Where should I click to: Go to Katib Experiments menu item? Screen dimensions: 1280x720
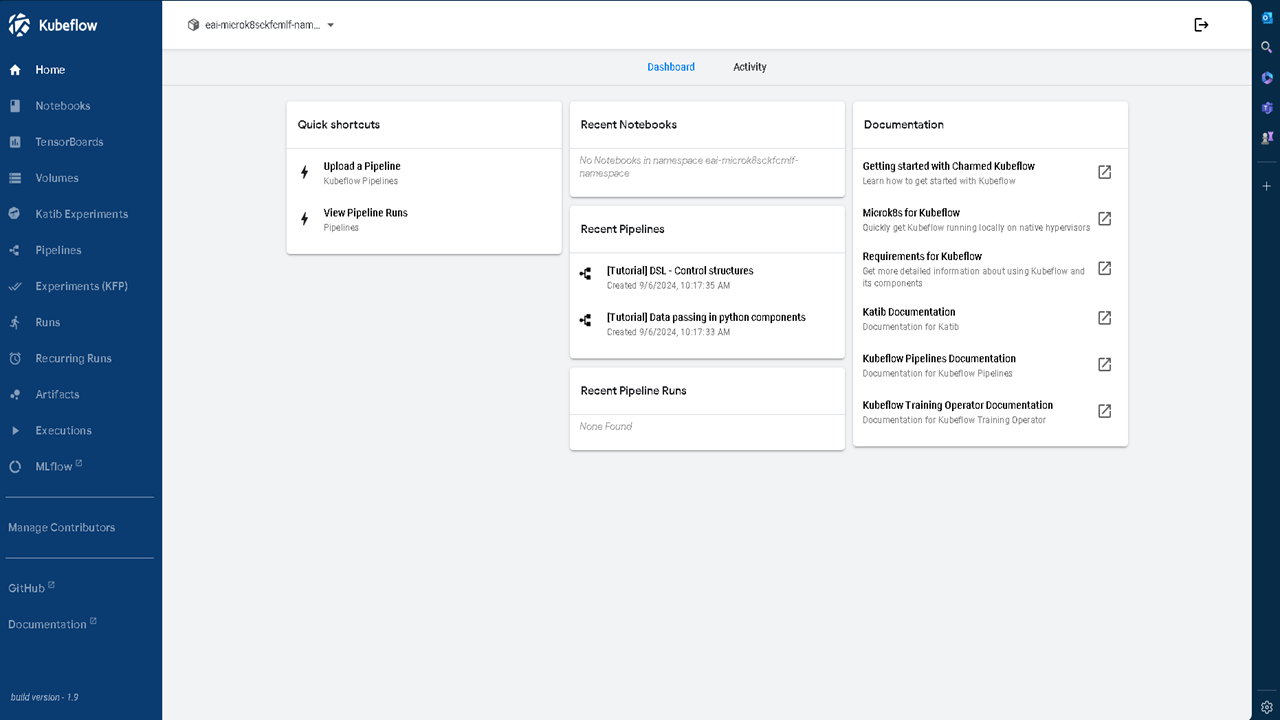click(81, 214)
